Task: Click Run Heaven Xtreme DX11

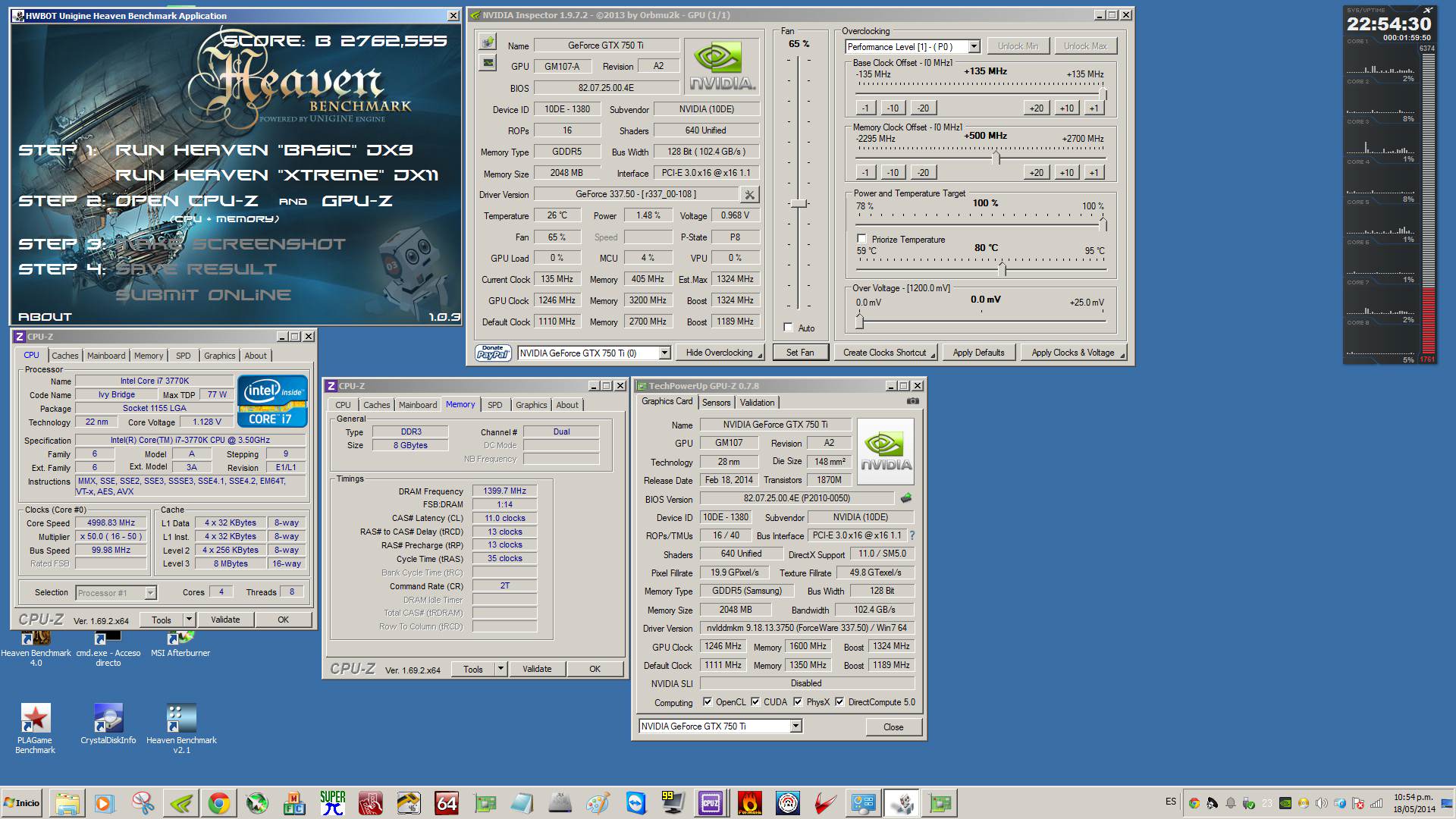Action: coord(277,175)
